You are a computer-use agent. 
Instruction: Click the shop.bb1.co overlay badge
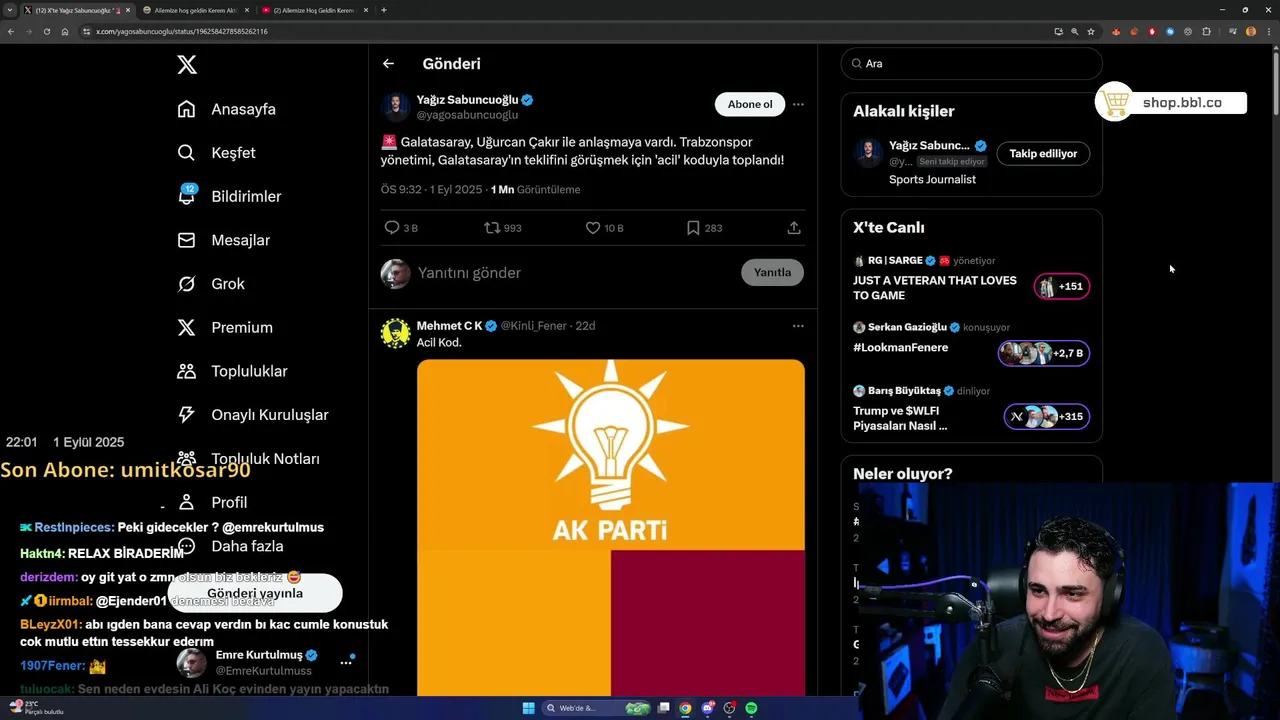[x=1171, y=102]
